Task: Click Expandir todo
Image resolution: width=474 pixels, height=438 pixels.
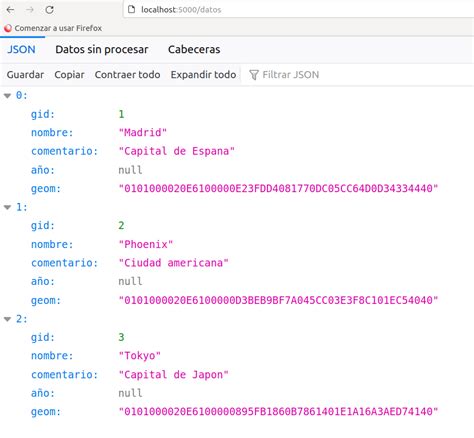Action: (x=203, y=75)
